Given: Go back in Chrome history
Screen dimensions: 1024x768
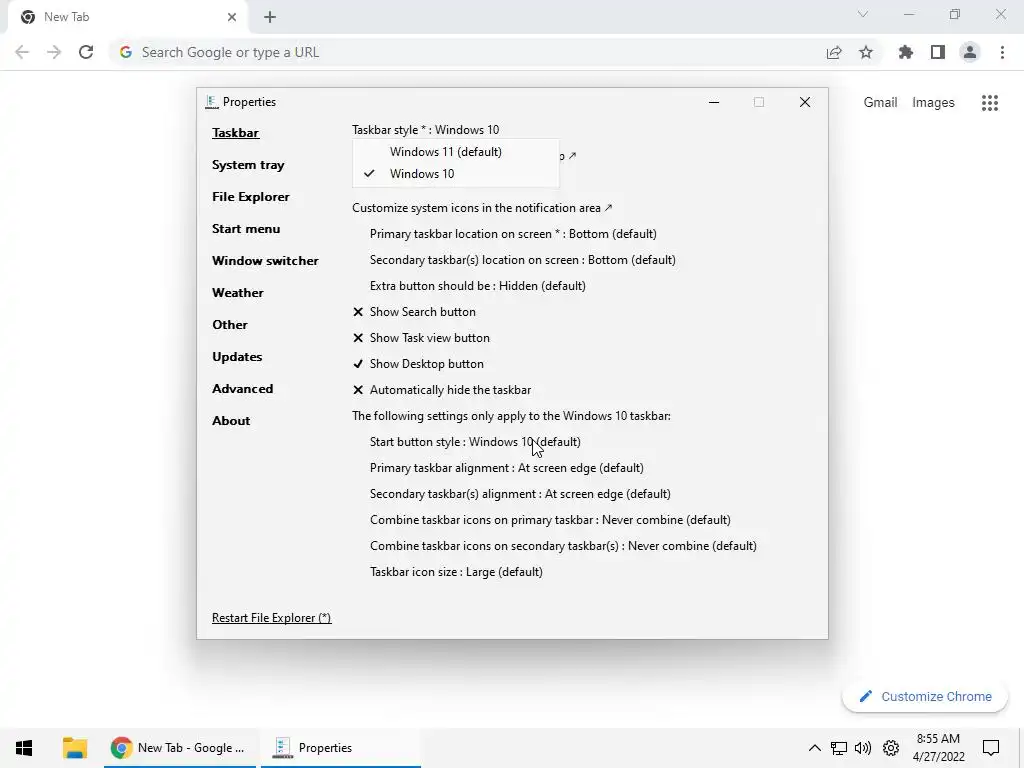Looking at the screenshot, I should click(x=22, y=52).
